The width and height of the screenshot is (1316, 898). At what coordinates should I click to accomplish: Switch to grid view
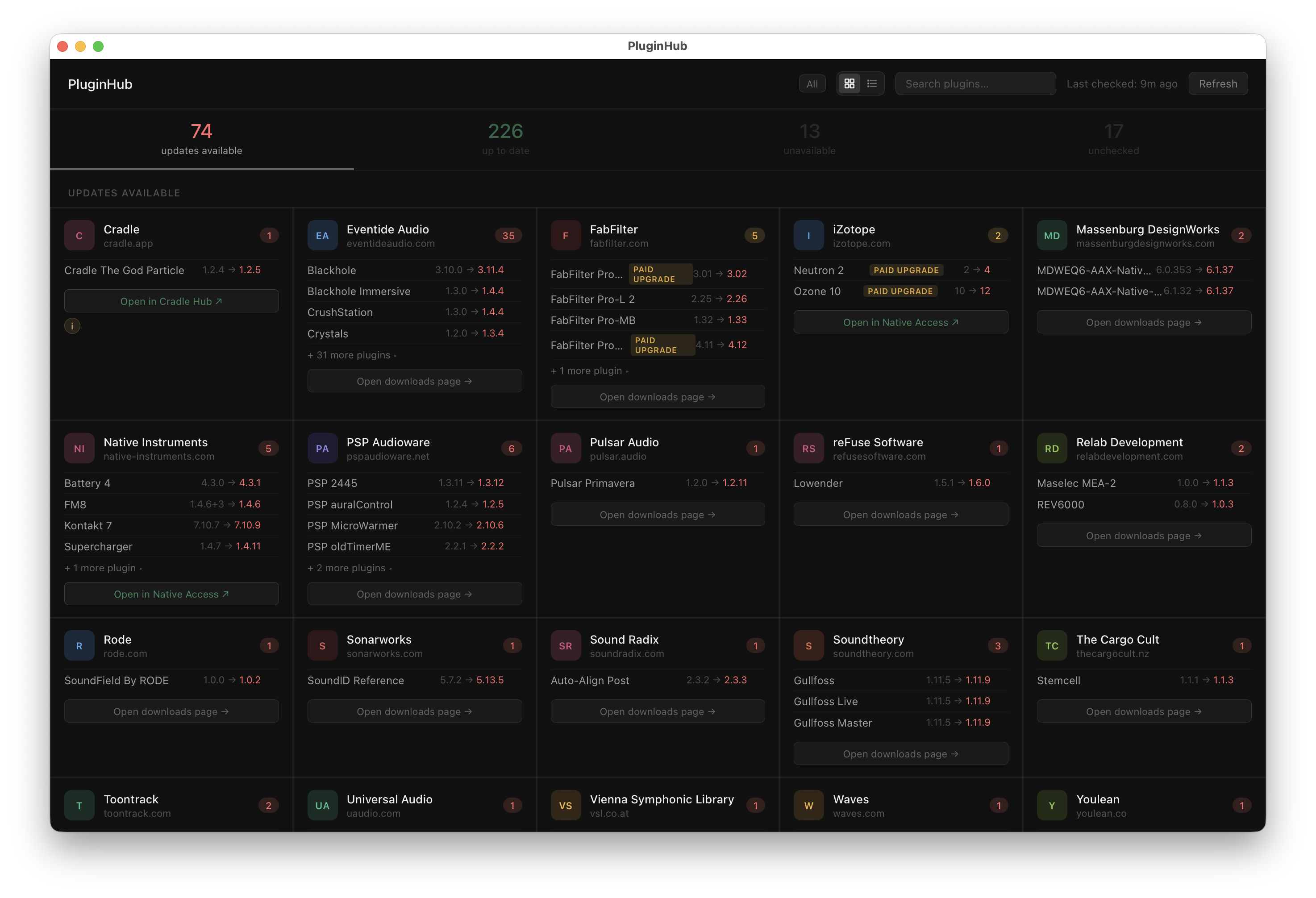click(850, 83)
